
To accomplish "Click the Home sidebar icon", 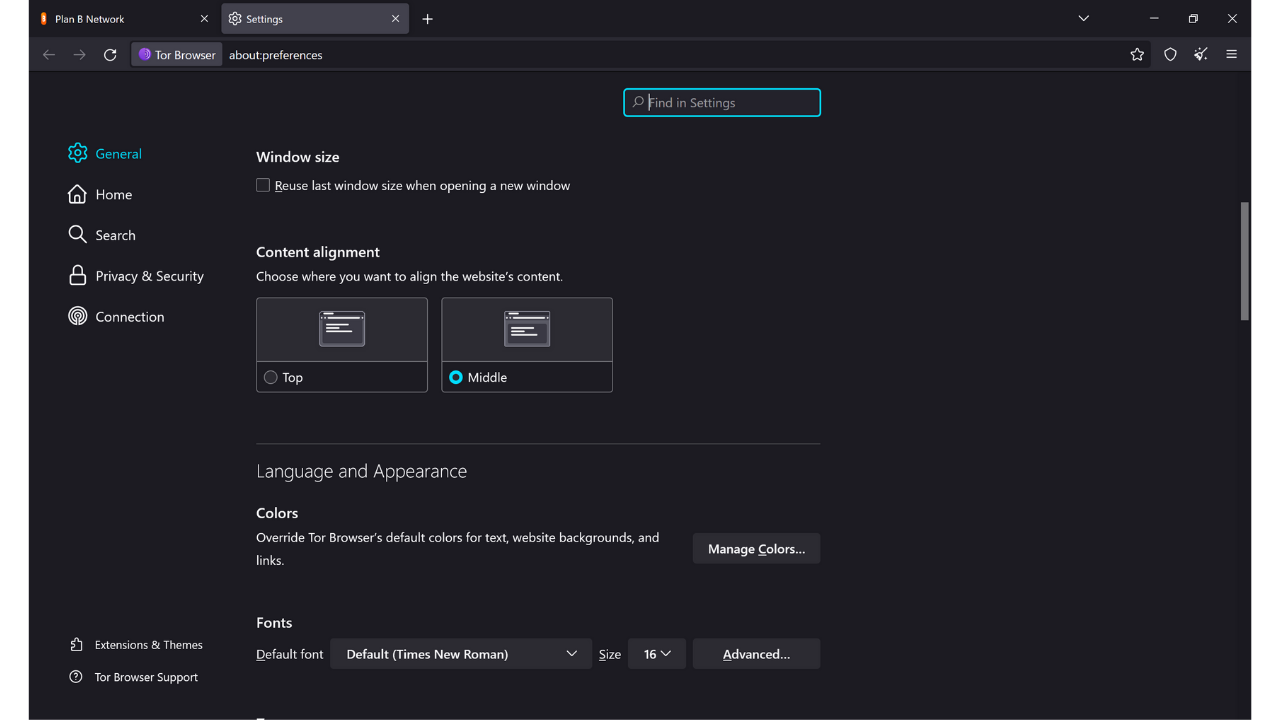I will (x=78, y=194).
